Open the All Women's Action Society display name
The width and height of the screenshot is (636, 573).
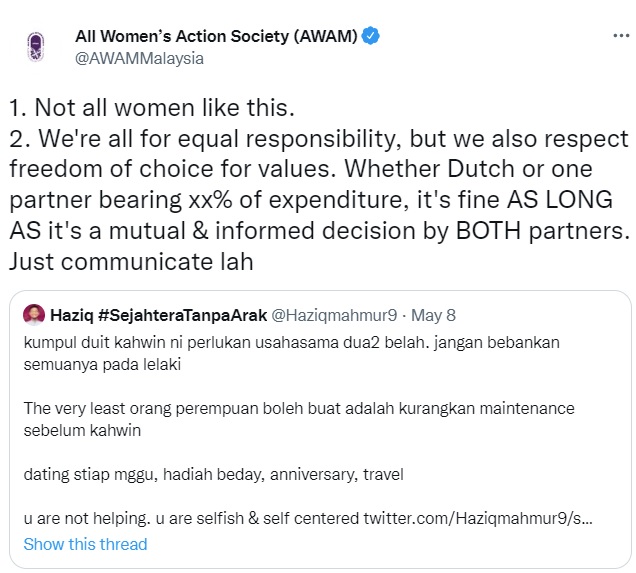pyautogui.click(x=216, y=37)
